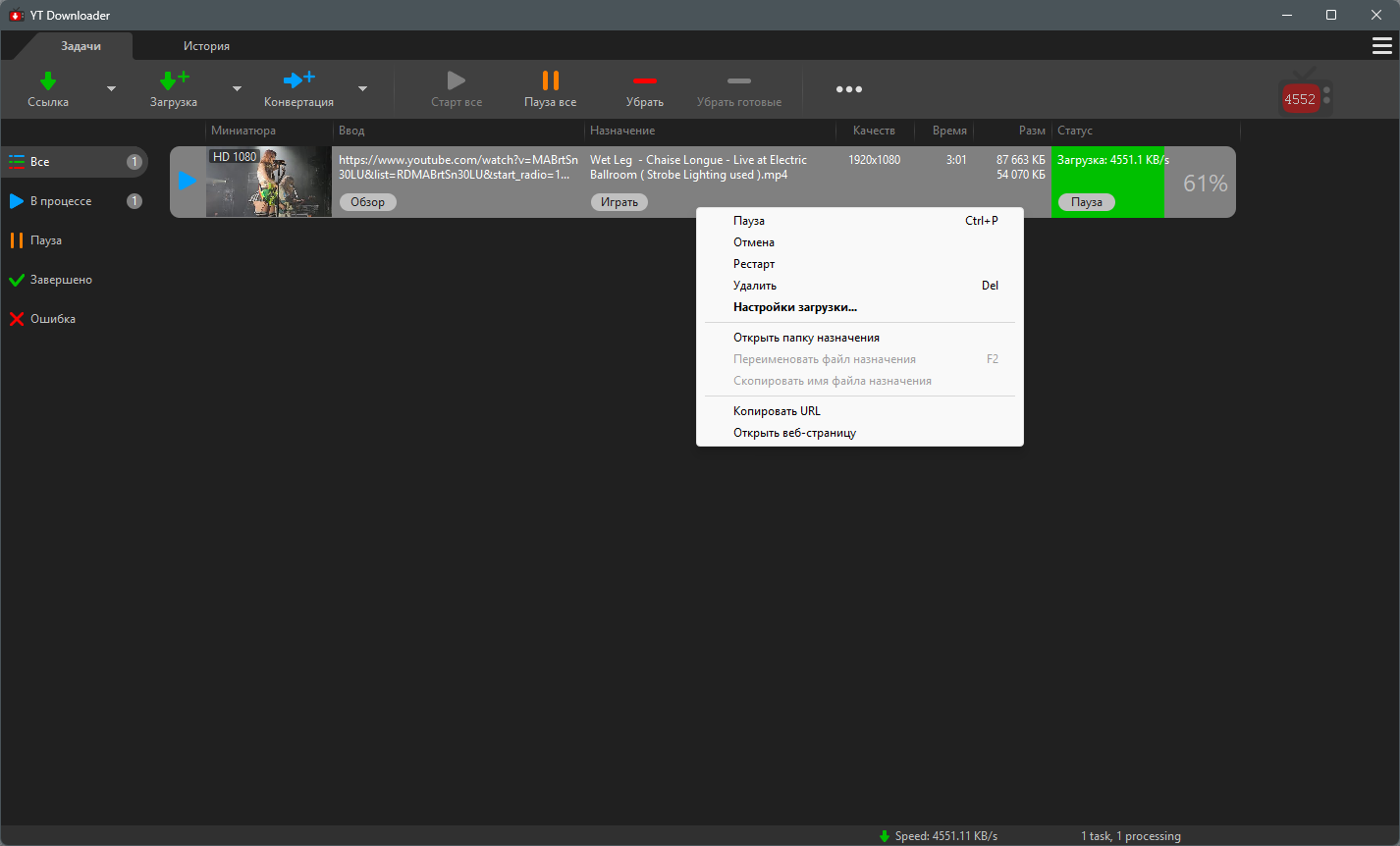Expand the Конвертация dropdown arrow
The height and width of the screenshot is (846, 1400).
coord(362,89)
